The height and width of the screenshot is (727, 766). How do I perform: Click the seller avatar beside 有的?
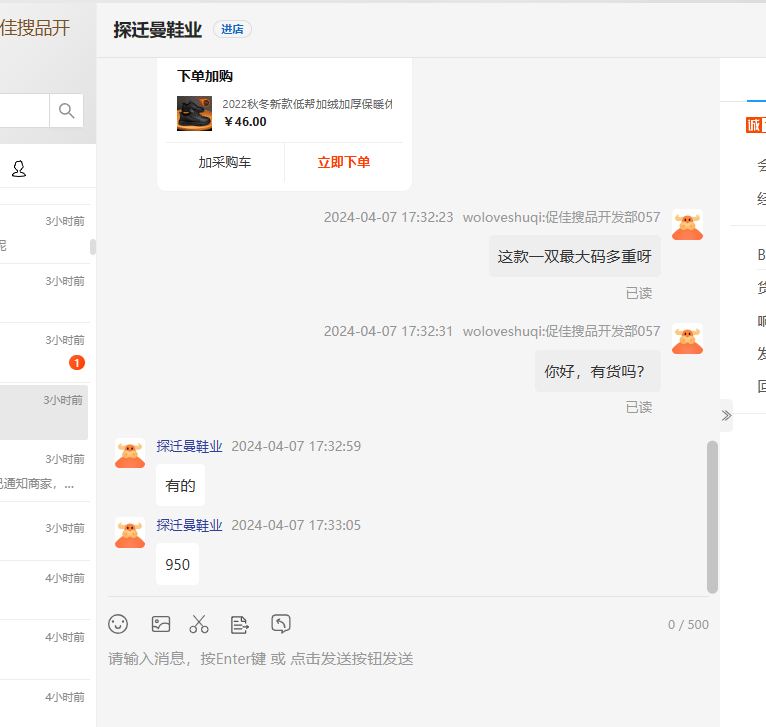click(130, 452)
